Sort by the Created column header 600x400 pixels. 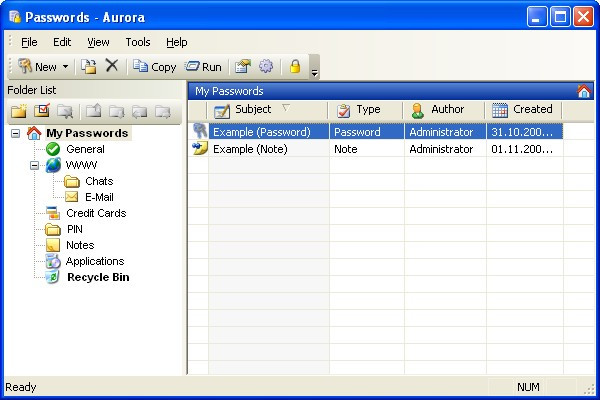(523, 110)
